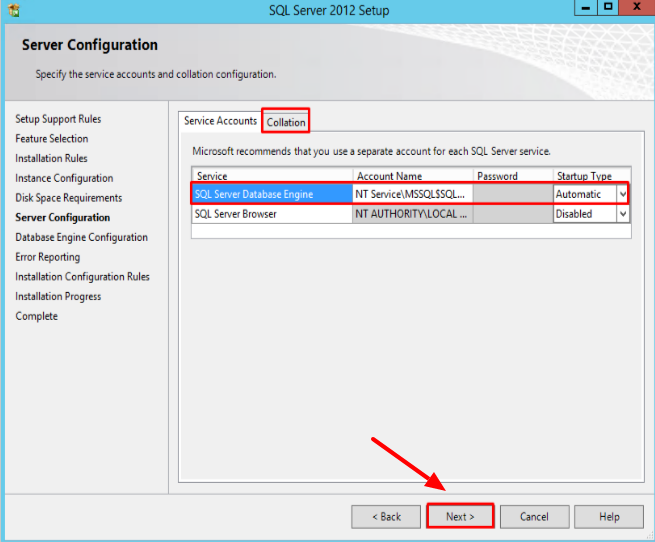Click the Password cell for SQL Server Browser
Image resolution: width=655 pixels, height=542 pixels.
point(513,214)
